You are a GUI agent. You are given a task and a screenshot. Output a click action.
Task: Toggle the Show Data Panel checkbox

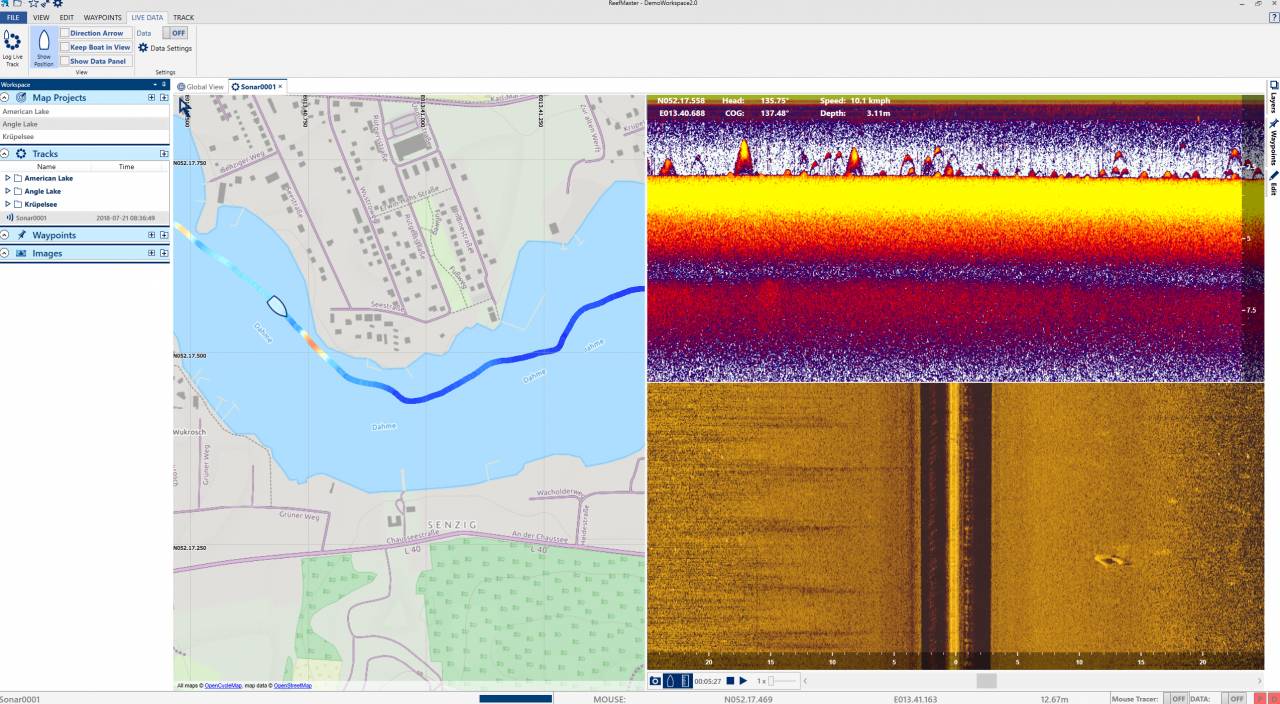tap(65, 61)
